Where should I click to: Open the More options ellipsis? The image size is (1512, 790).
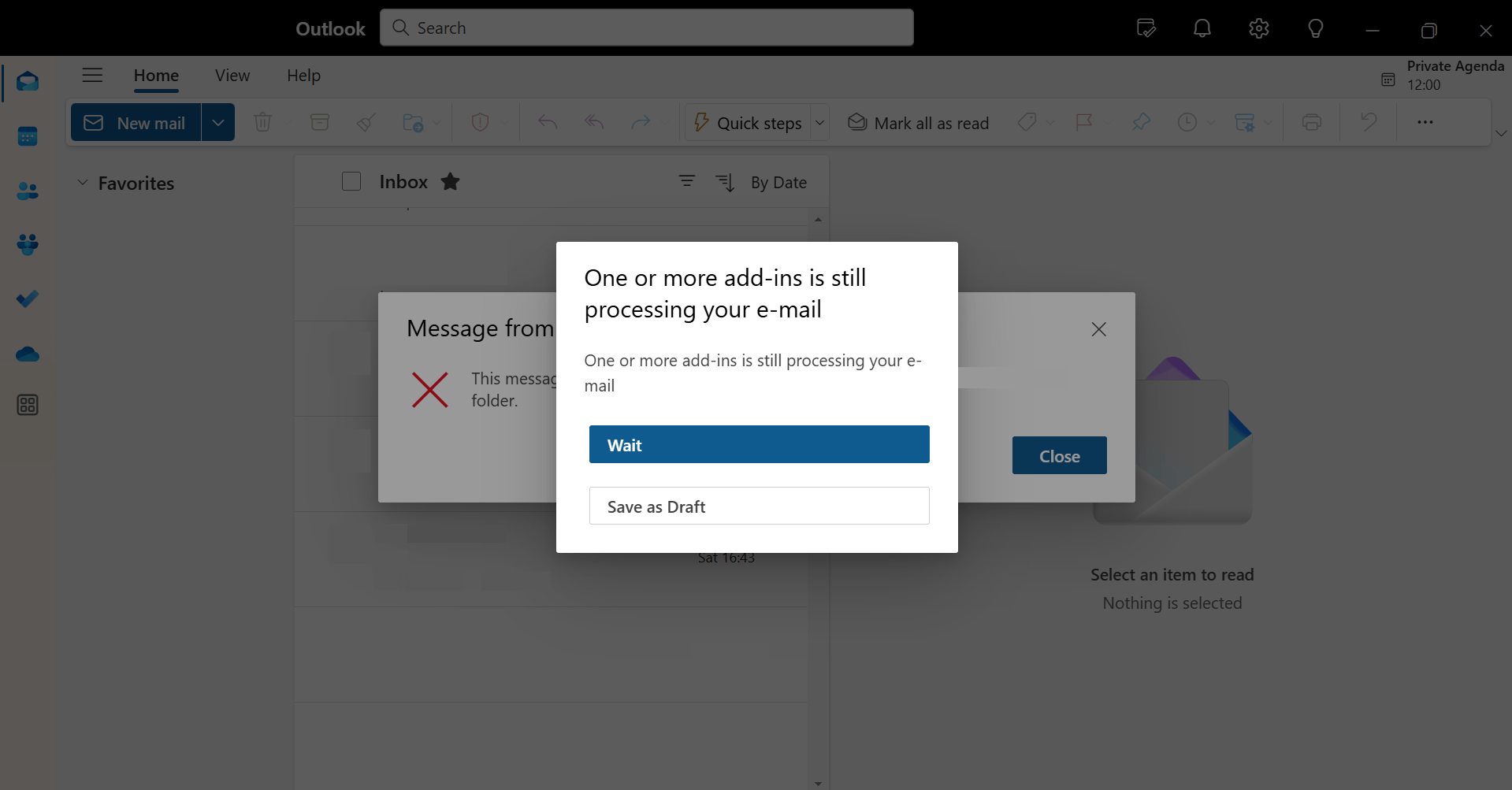pos(1425,122)
